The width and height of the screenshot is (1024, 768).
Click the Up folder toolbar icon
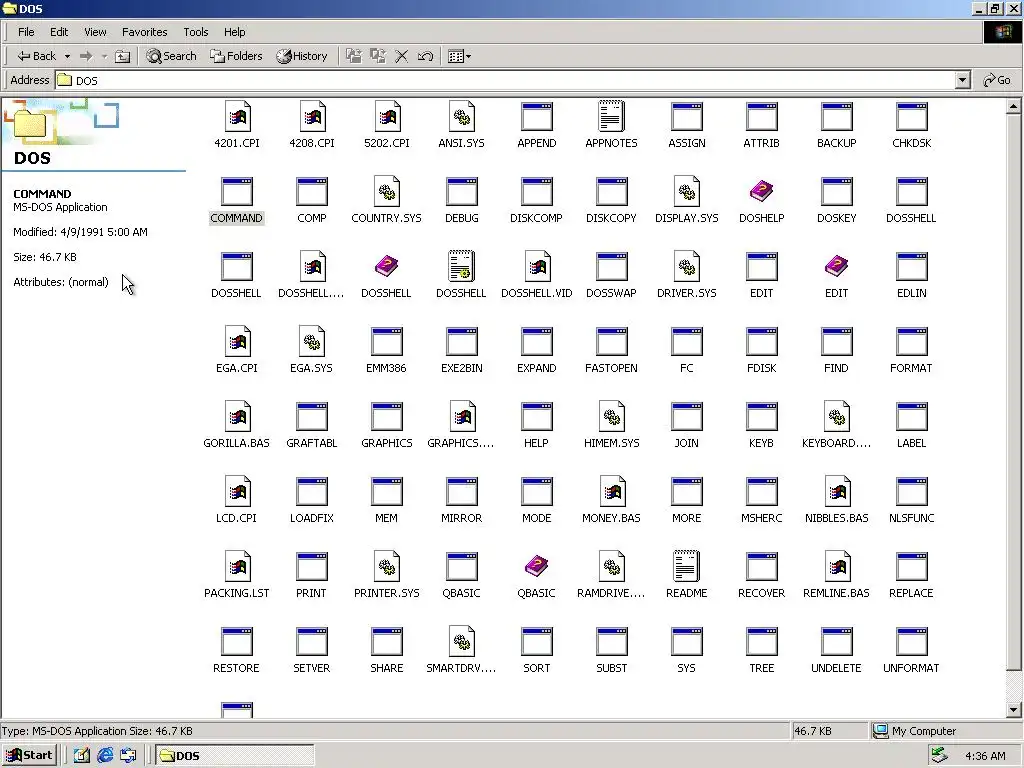[122, 56]
